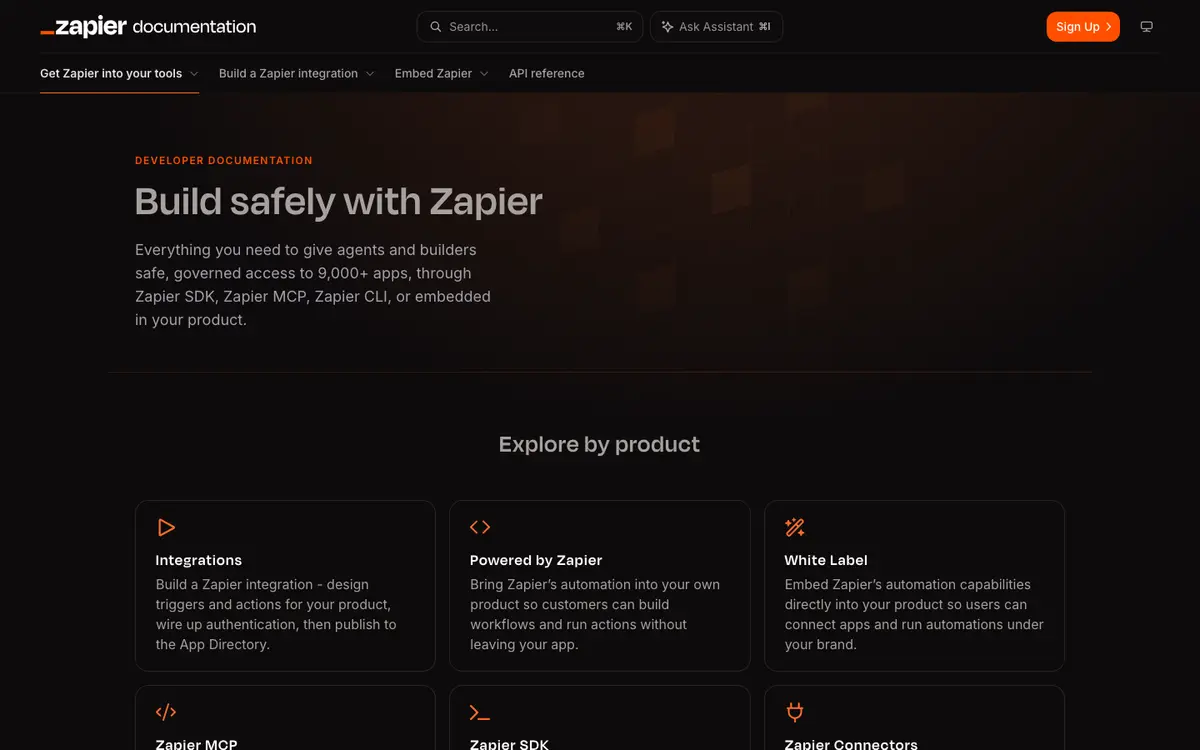
Task: Click the Integrations play icon
Action: click(x=166, y=527)
